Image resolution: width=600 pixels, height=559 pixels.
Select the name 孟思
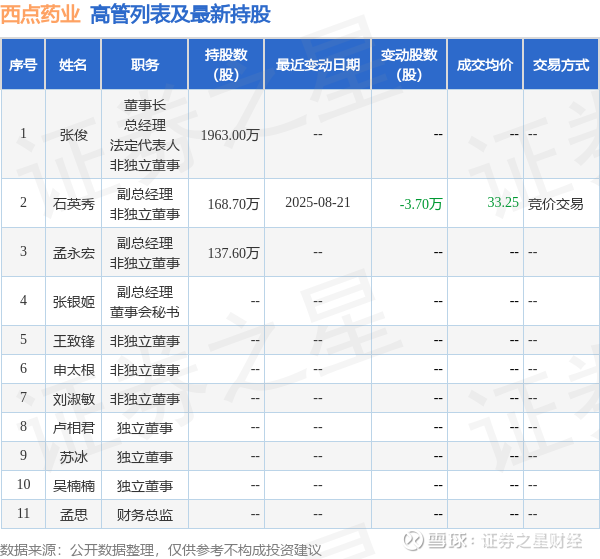pyautogui.click(x=73, y=515)
